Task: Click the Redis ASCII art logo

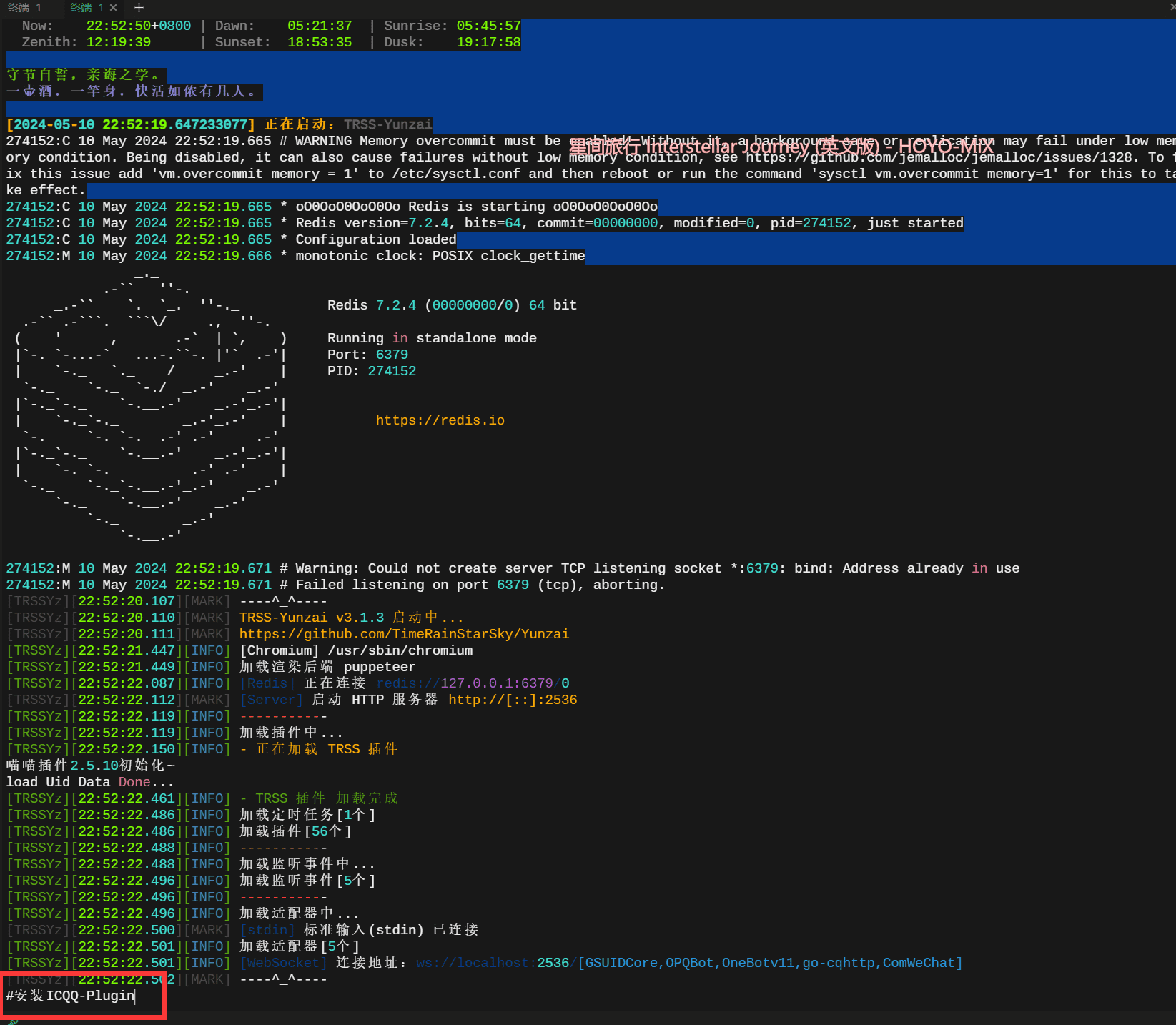Action: tap(150, 407)
